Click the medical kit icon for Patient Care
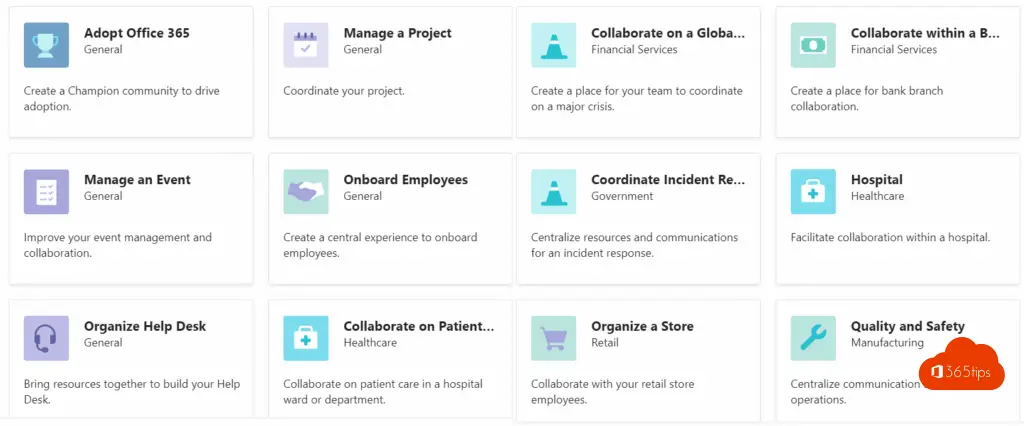Screen dimensions: 1024x426 pos(306,338)
